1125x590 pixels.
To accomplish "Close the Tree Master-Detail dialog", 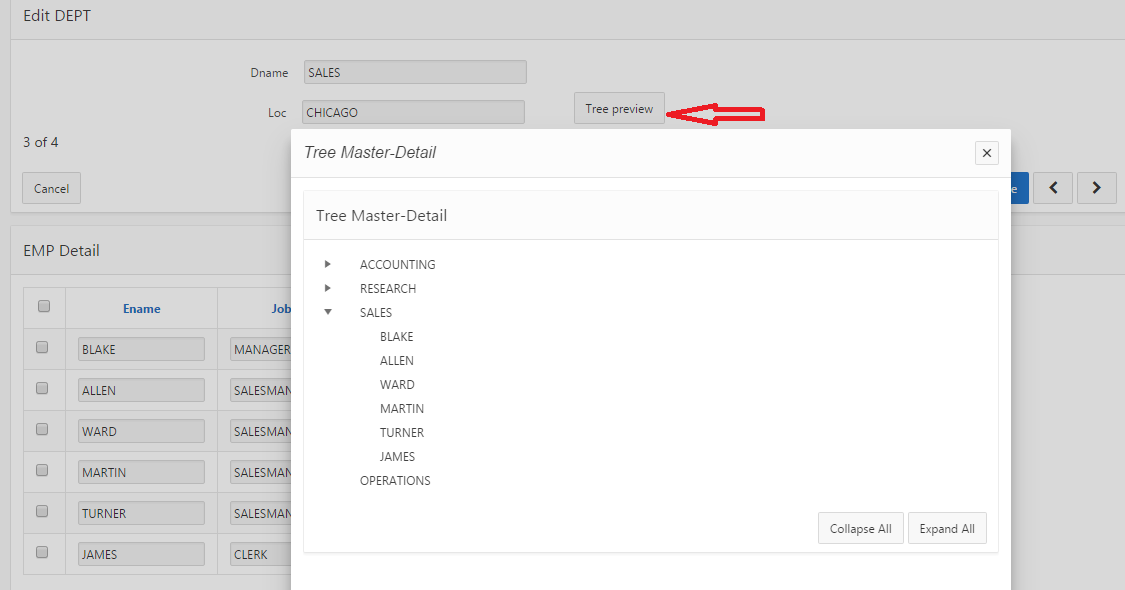I will point(986,152).
